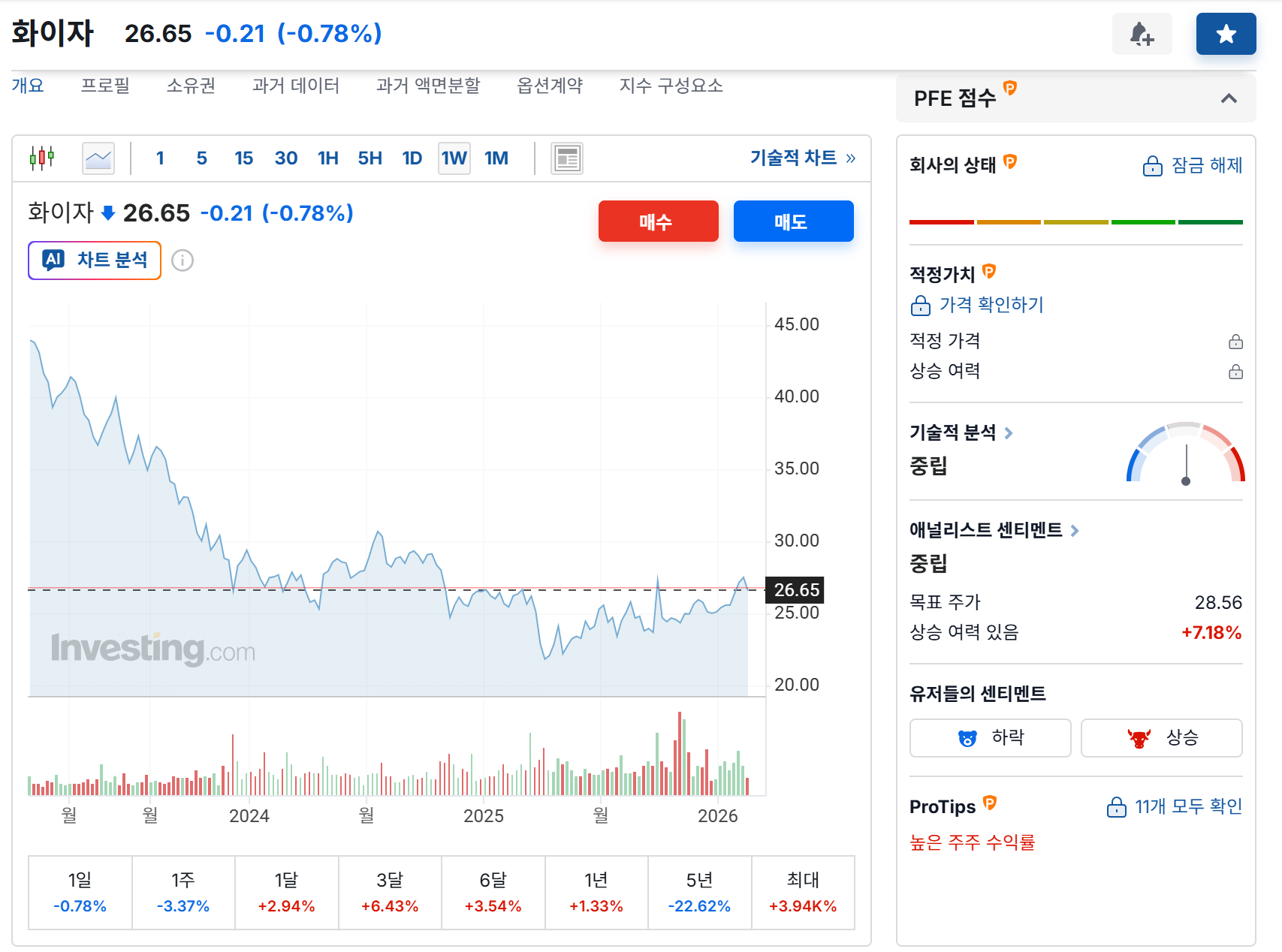The width and height of the screenshot is (1282, 952).
Task: Select the 1달 performance range
Action: pyautogui.click(x=287, y=893)
